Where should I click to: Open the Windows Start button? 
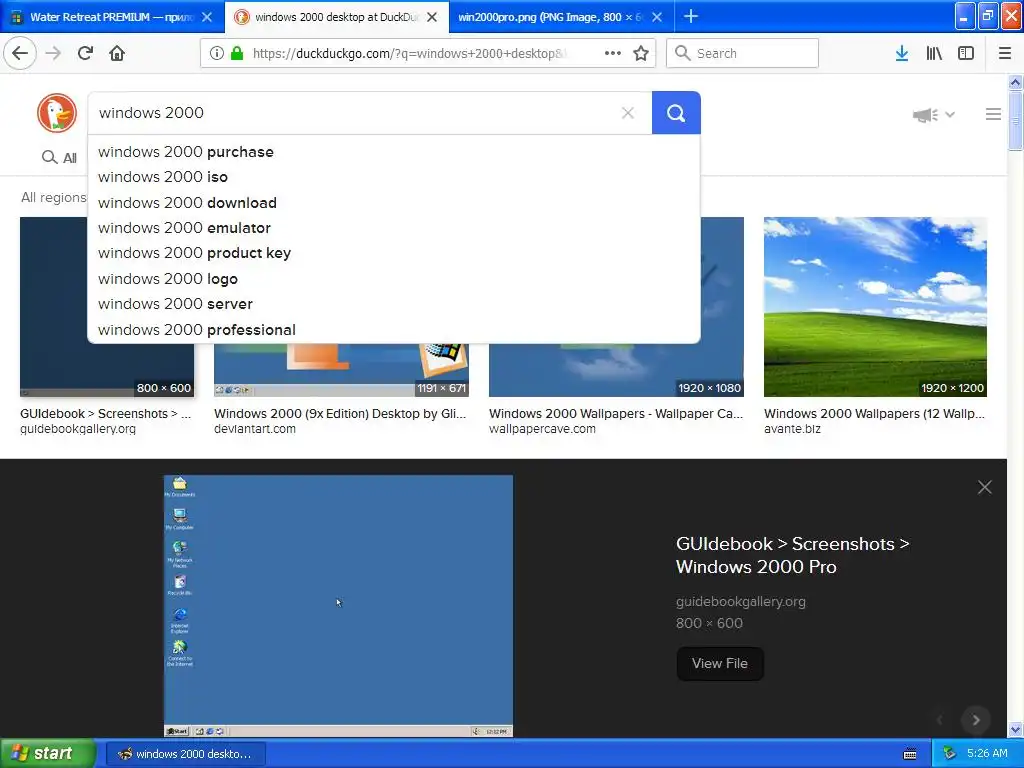pos(48,754)
